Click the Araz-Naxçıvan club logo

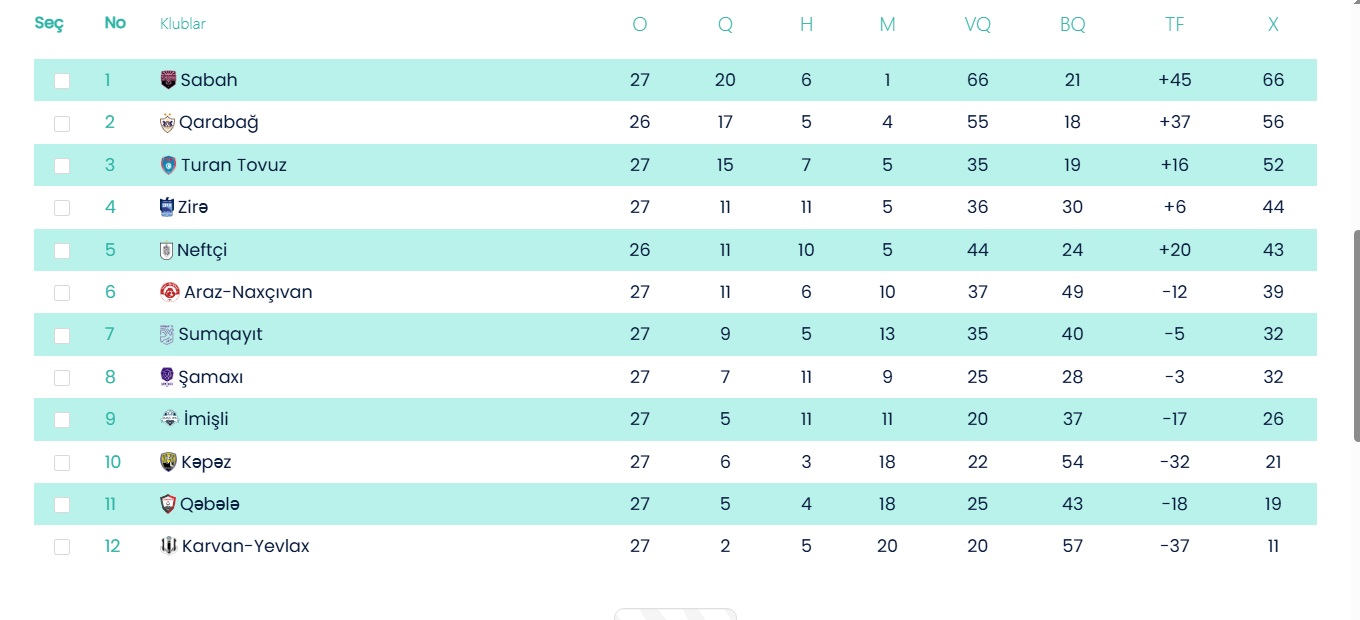tap(169, 292)
